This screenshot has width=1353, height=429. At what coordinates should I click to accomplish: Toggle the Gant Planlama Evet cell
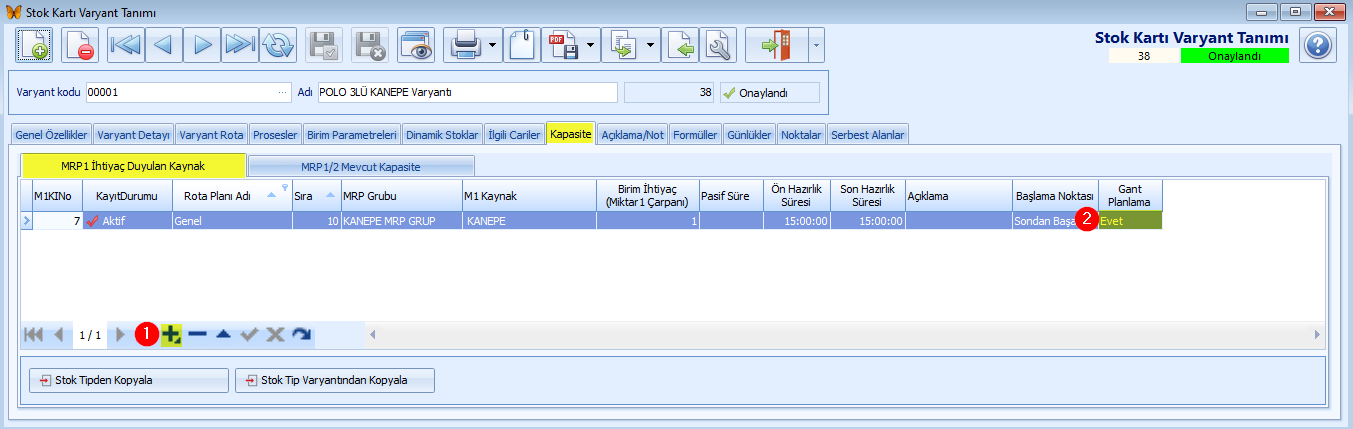(x=1130, y=221)
